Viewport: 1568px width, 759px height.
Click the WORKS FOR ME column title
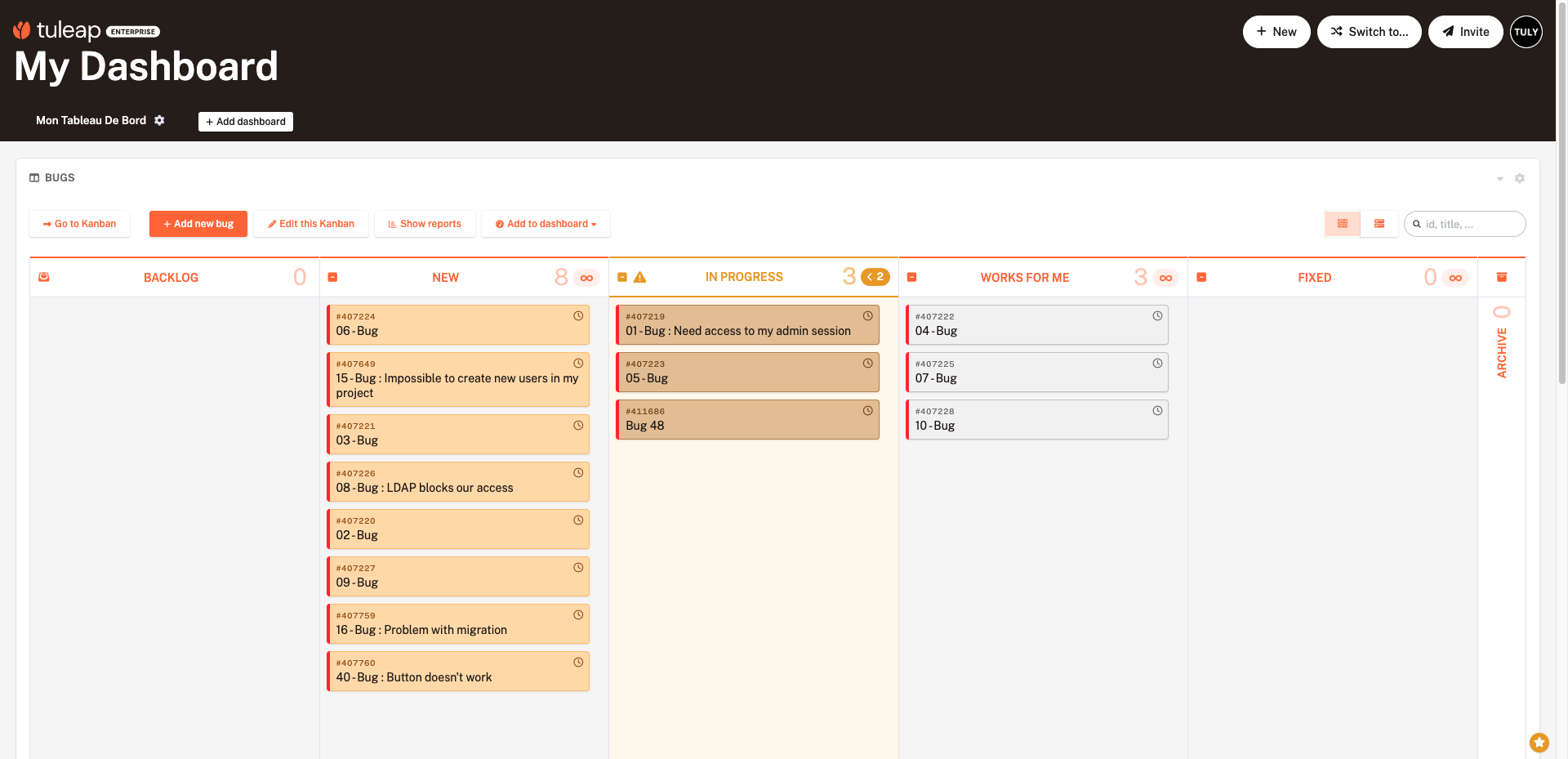click(1025, 278)
